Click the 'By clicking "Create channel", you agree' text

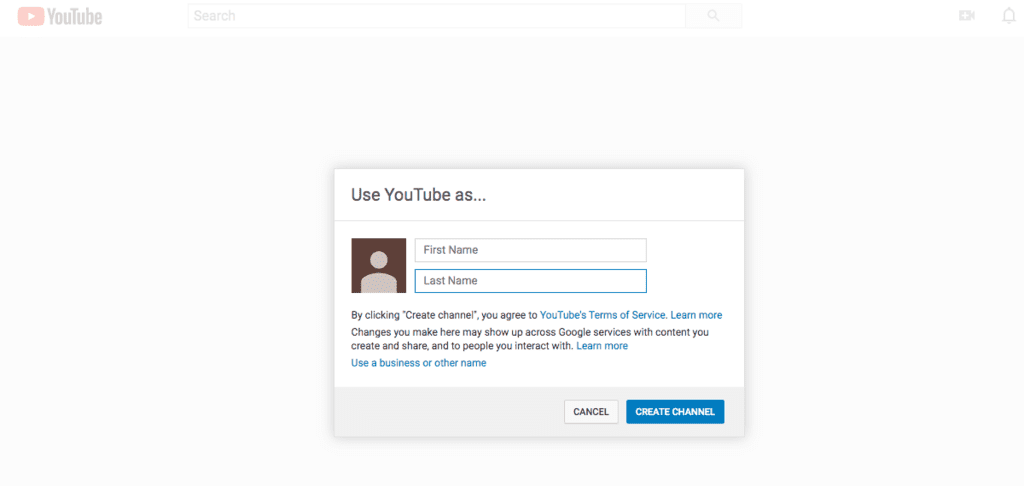point(444,315)
